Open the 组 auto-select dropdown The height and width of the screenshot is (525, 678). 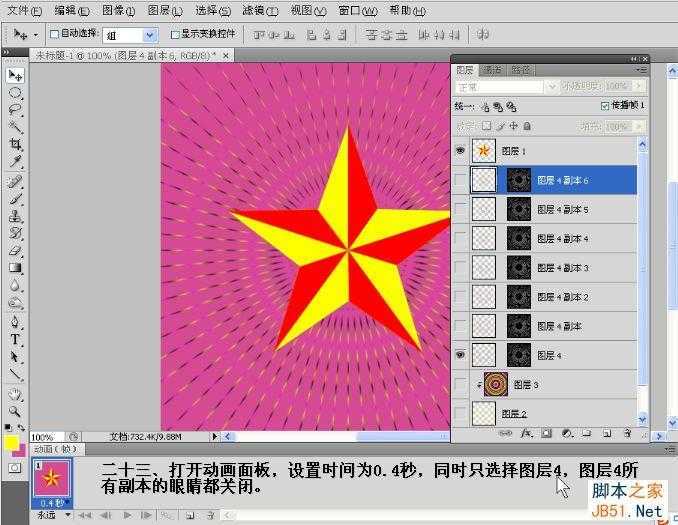pyautogui.click(x=150, y=35)
